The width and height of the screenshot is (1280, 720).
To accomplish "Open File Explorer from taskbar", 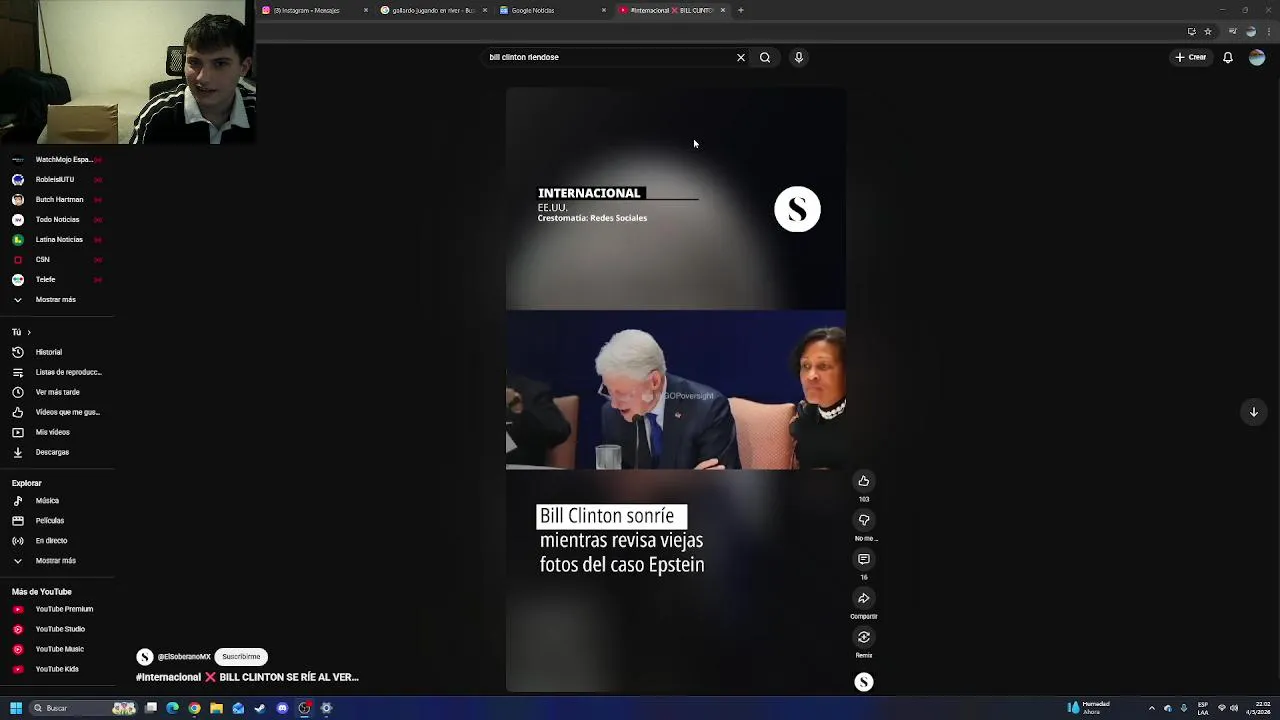I will click(216, 708).
